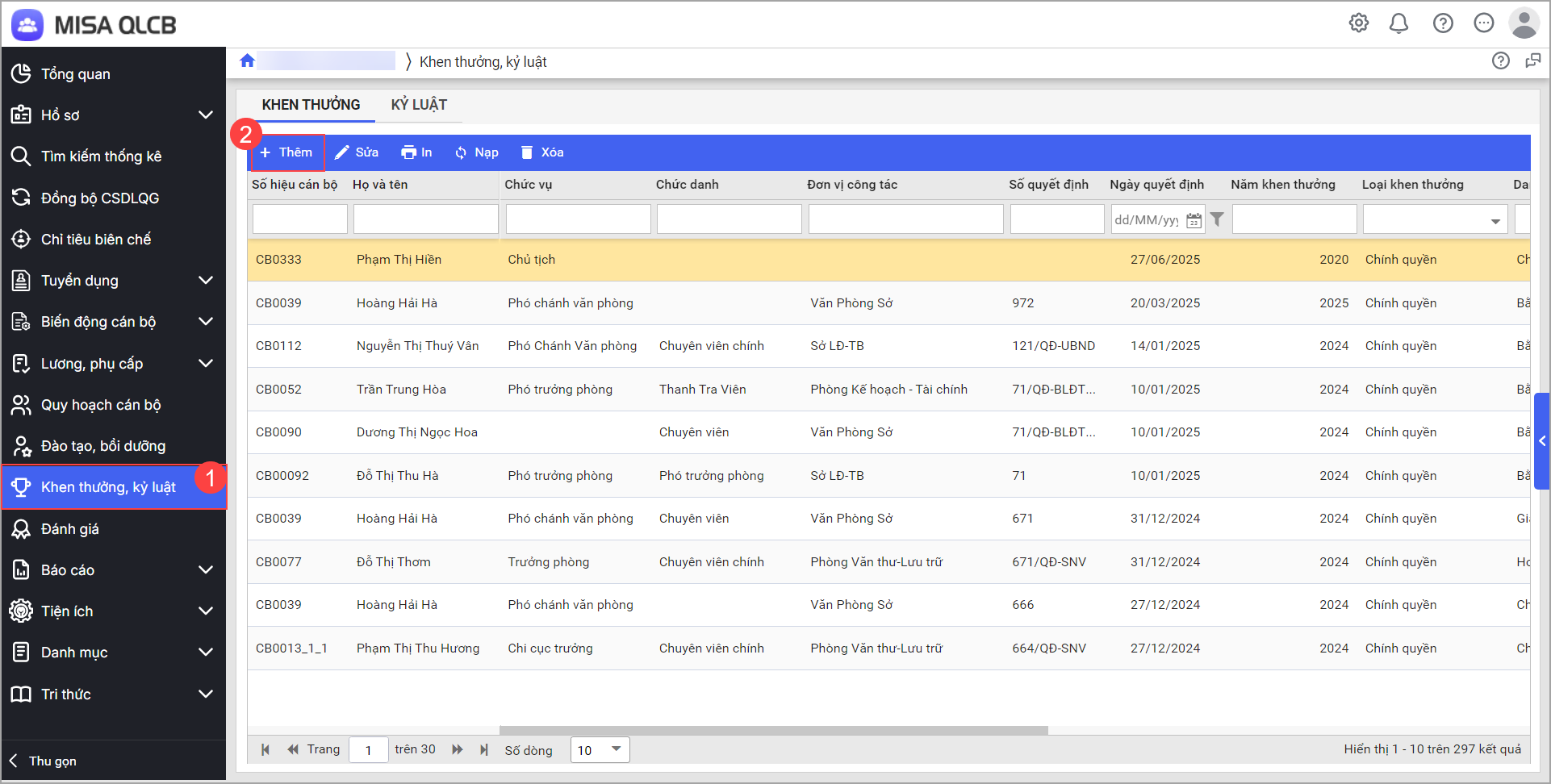The width and height of the screenshot is (1551, 784).
Task: Click Nạp to reload the data
Action: click(476, 152)
